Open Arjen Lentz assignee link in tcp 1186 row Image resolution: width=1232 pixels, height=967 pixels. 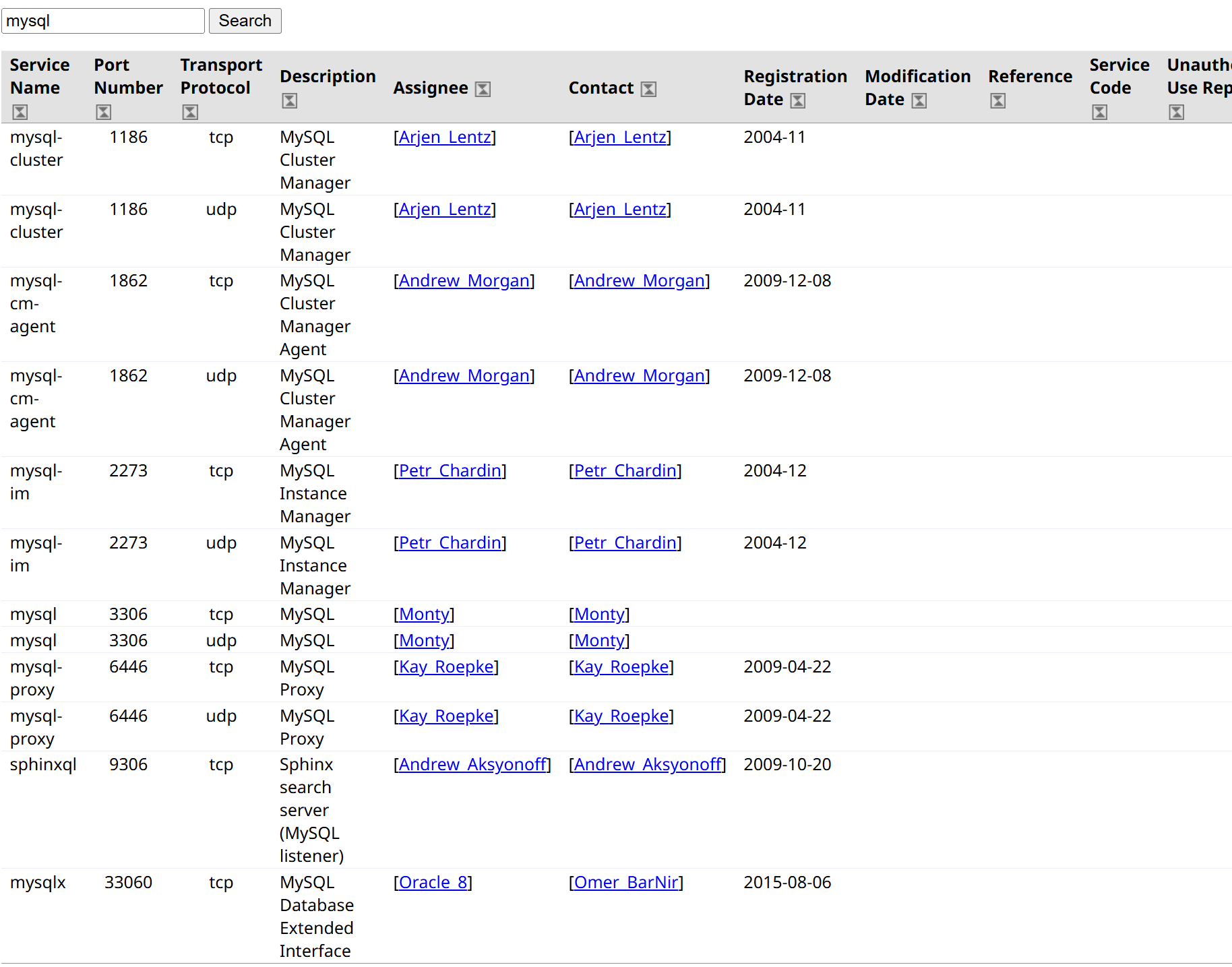[x=445, y=137]
